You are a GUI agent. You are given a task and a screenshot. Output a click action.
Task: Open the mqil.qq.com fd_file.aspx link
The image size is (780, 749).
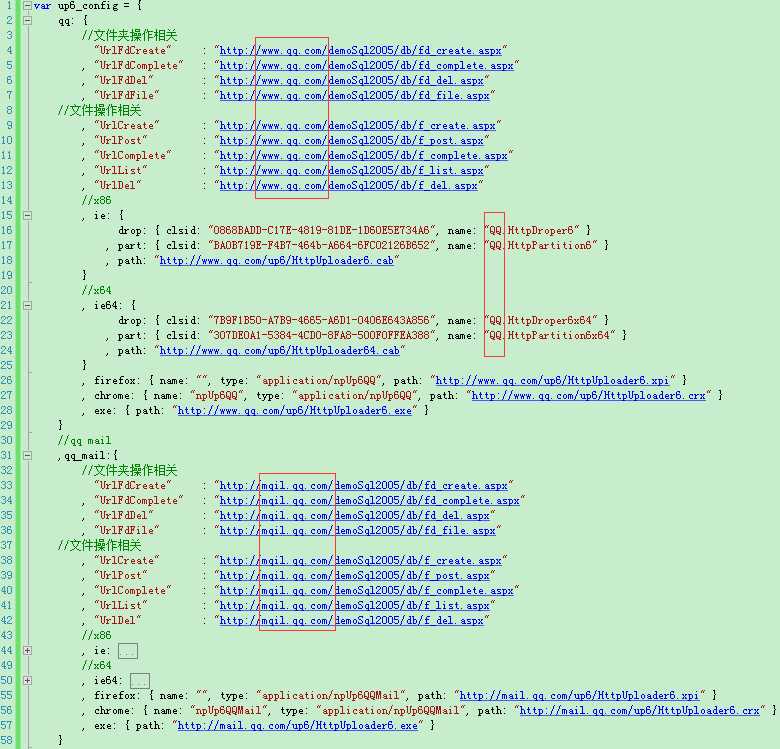tap(358, 530)
